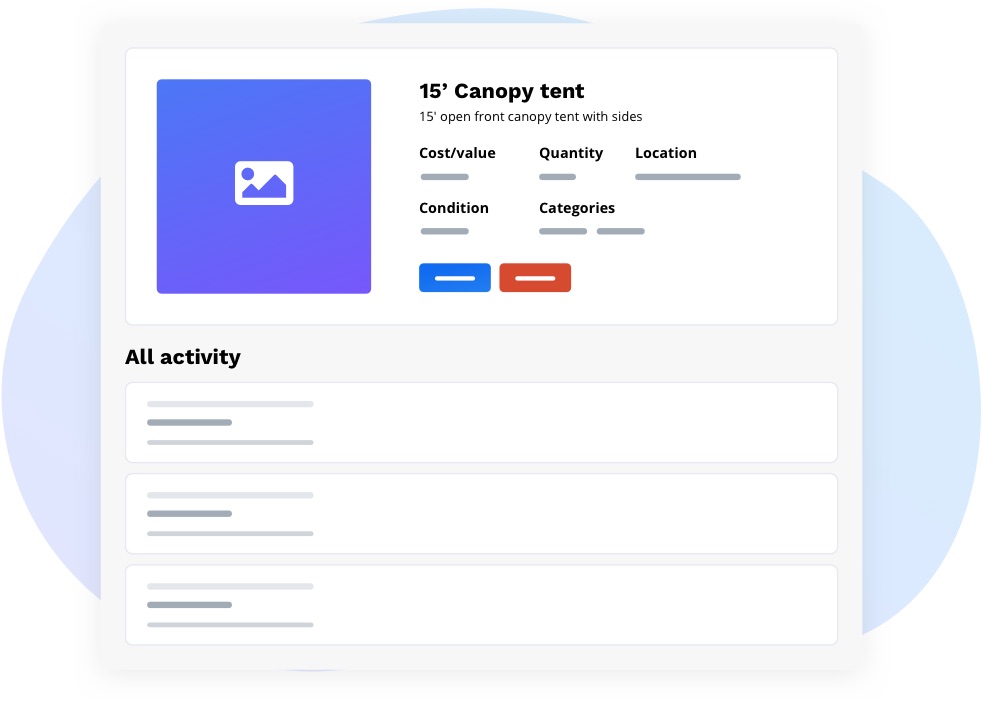Click the canopy tent description text
The image size is (982, 702).
pos(530,117)
